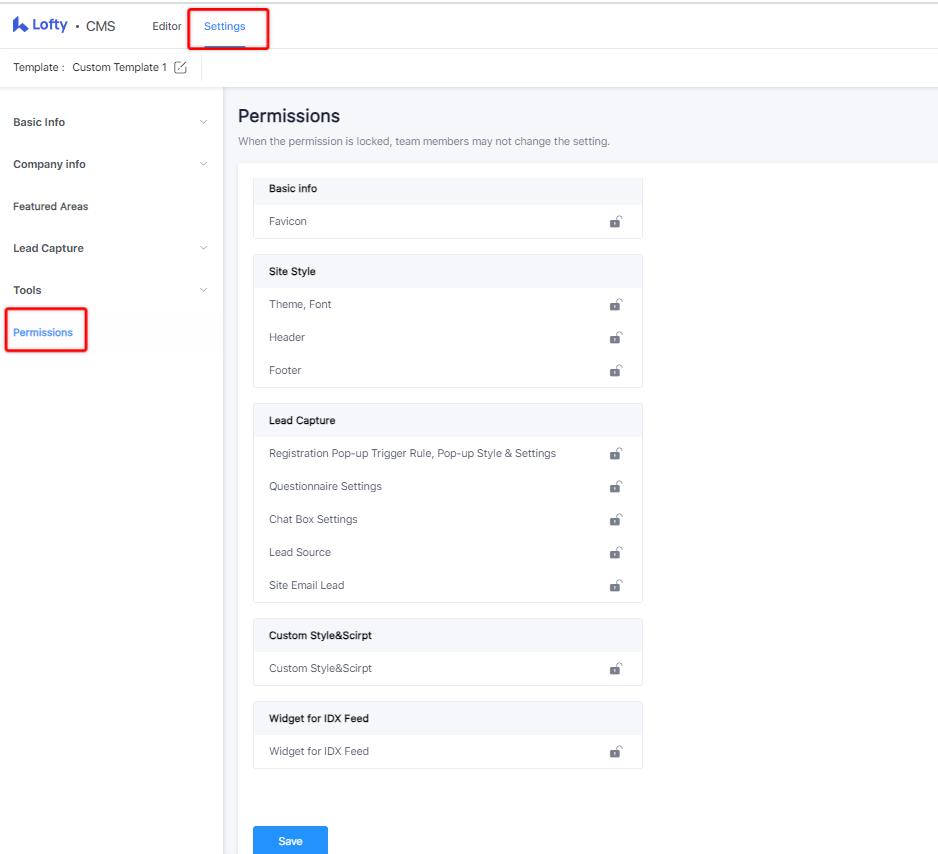Screen dimensions: 938x854
Task: Expand the Lead Capture sidebar chevron
Action: pyautogui.click(x=203, y=248)
